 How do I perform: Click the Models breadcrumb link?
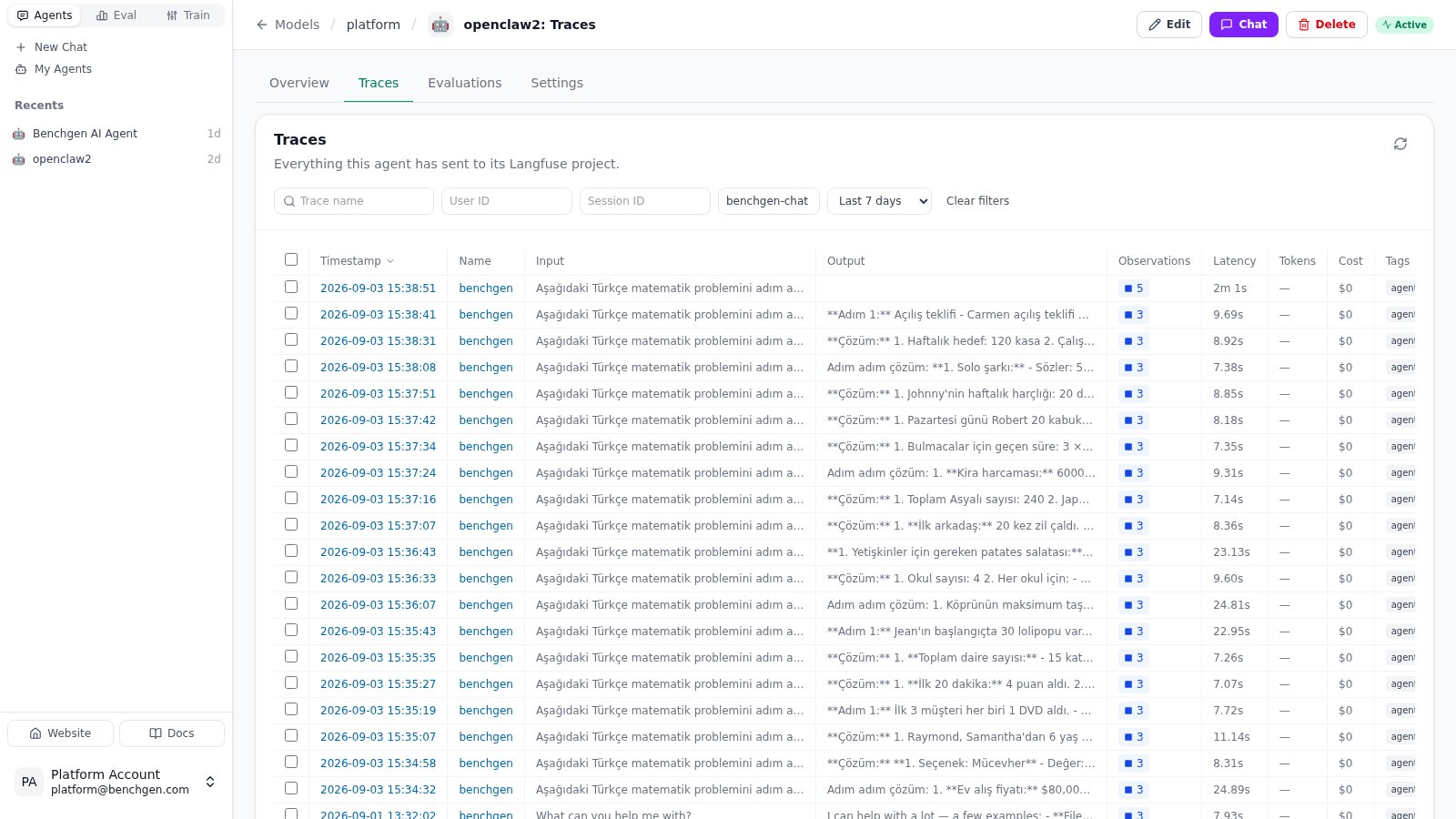click(298, 25)
